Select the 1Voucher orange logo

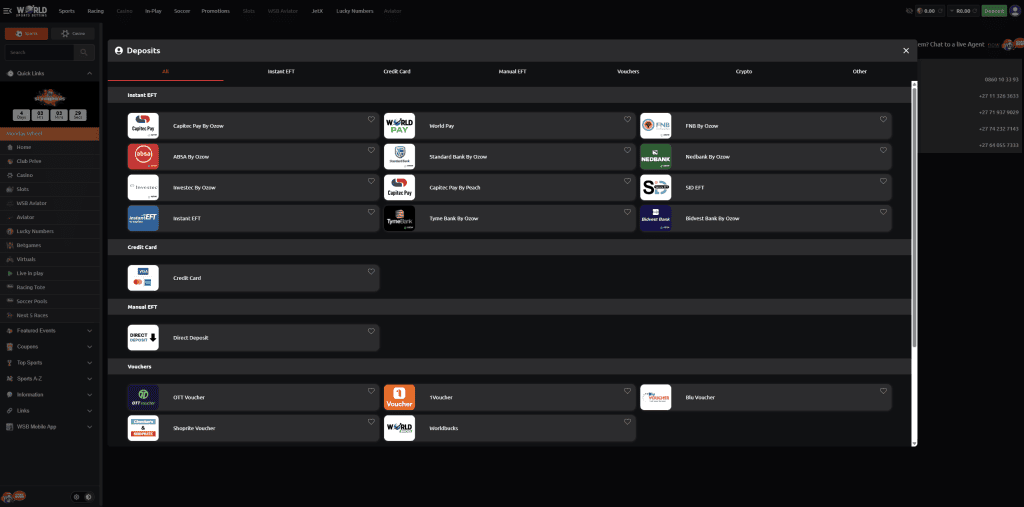point(399,397)
